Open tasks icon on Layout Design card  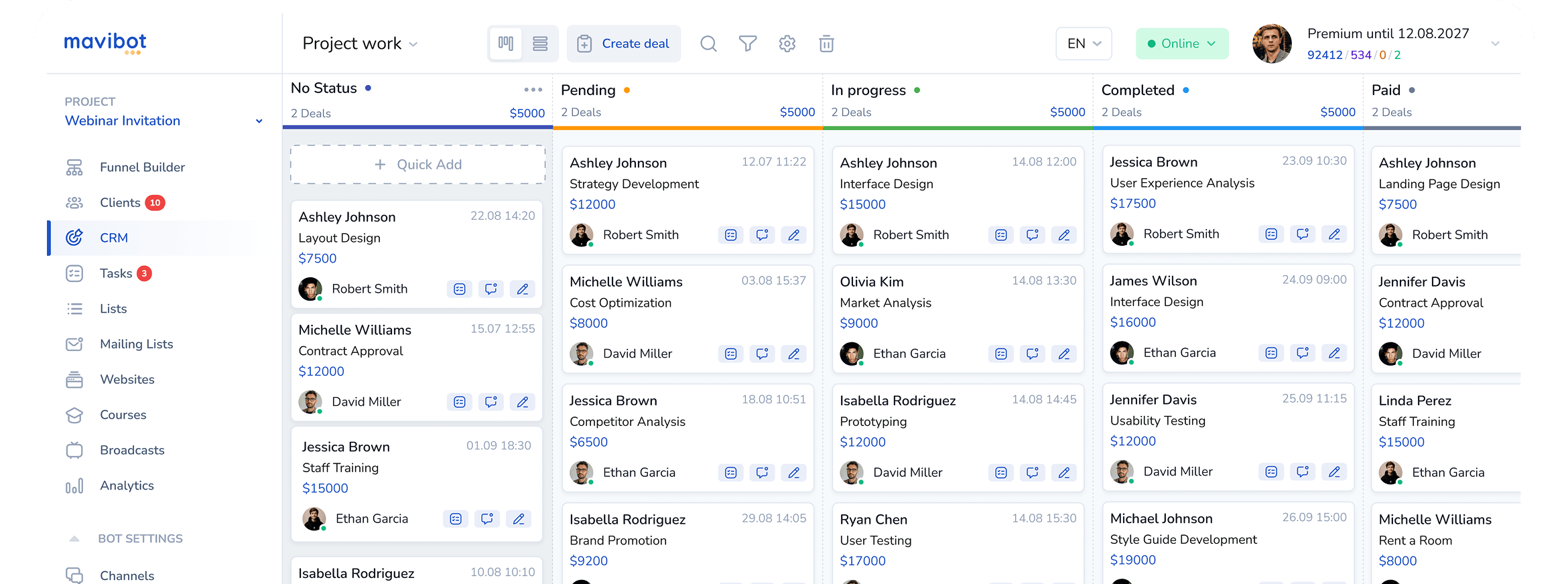460,289
